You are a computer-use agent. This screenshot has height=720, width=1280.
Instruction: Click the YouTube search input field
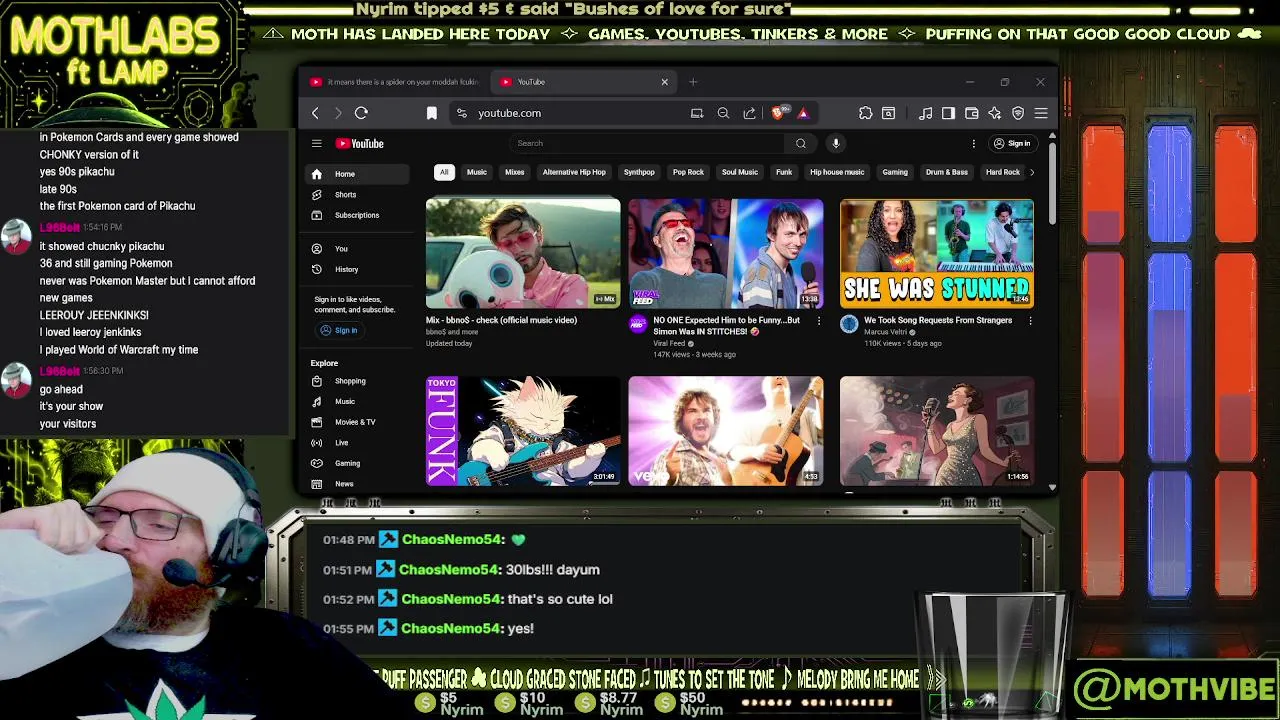tap(650, 143)
